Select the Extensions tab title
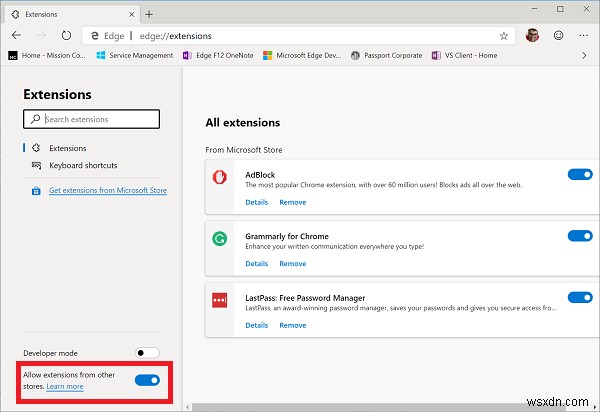Viewport: 600px width, 412px height. (x=41, y=15)
